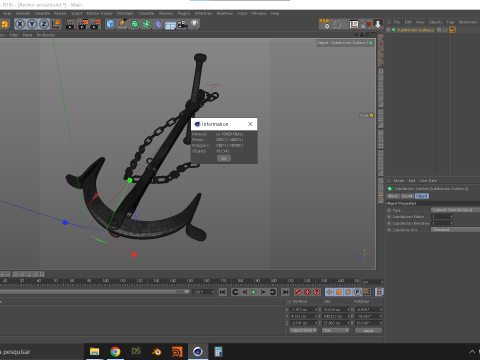Click OK in the Information dialog
Image resolution: width=480 pixels, height=360 pixels.
click(224, 158)
